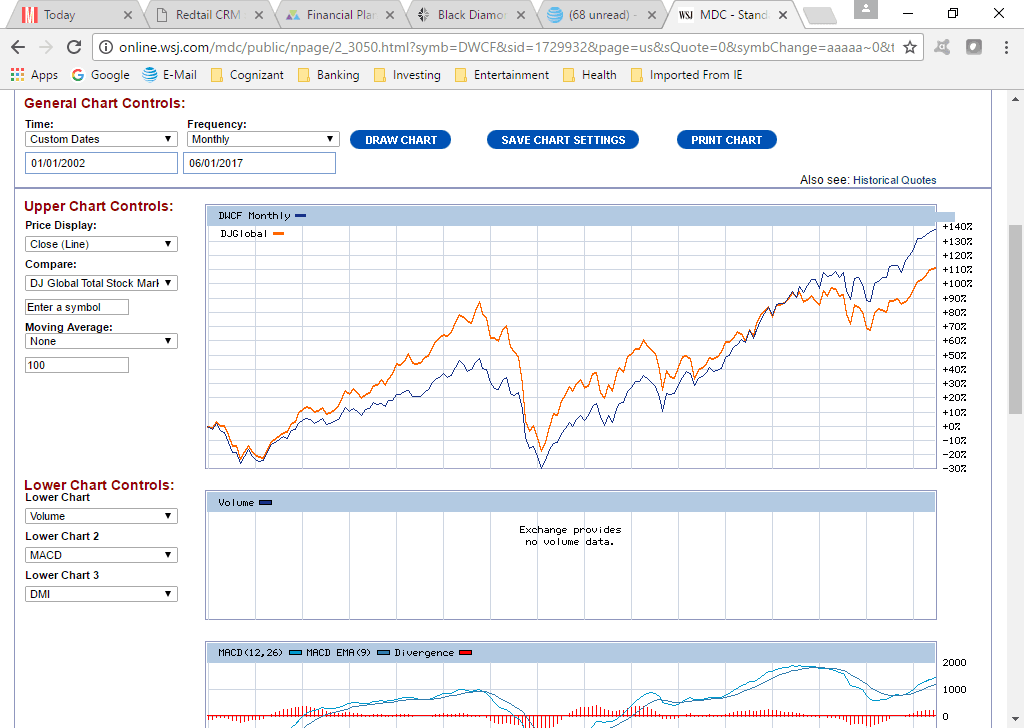Image resolution: width=1024 pixels, height=728 pixels.
Task: Click the Upper Chart Controls heading
Action: [99, 206]
